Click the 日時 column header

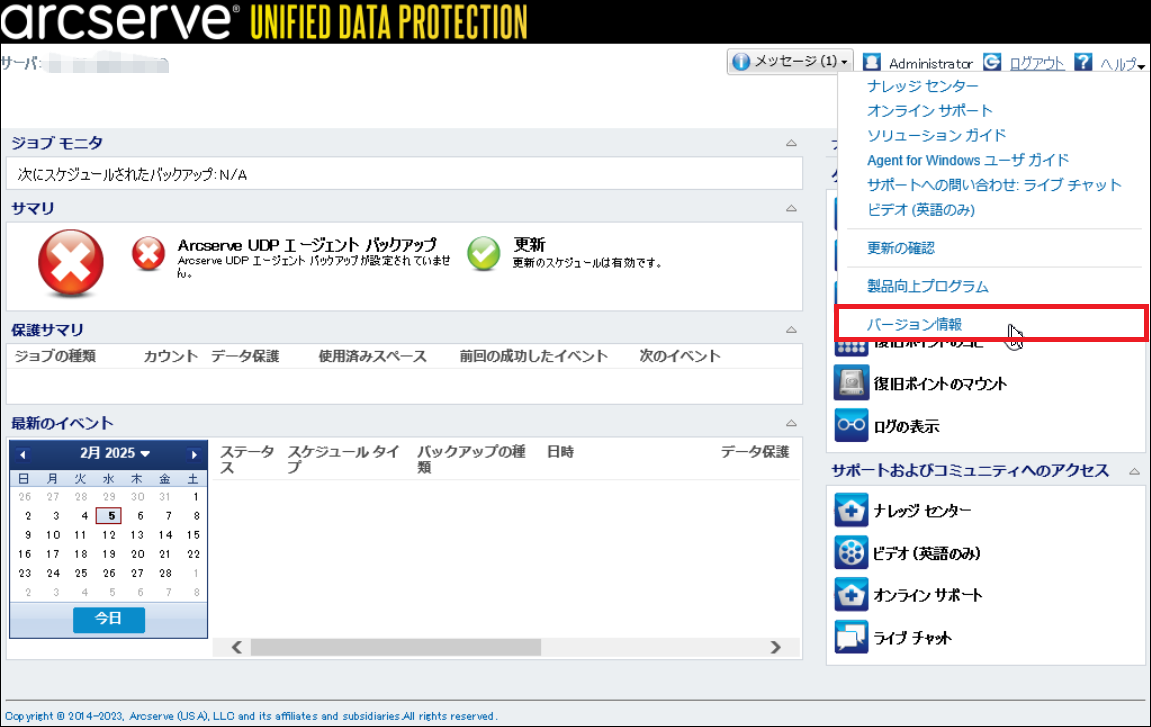[x=560, y=452]
